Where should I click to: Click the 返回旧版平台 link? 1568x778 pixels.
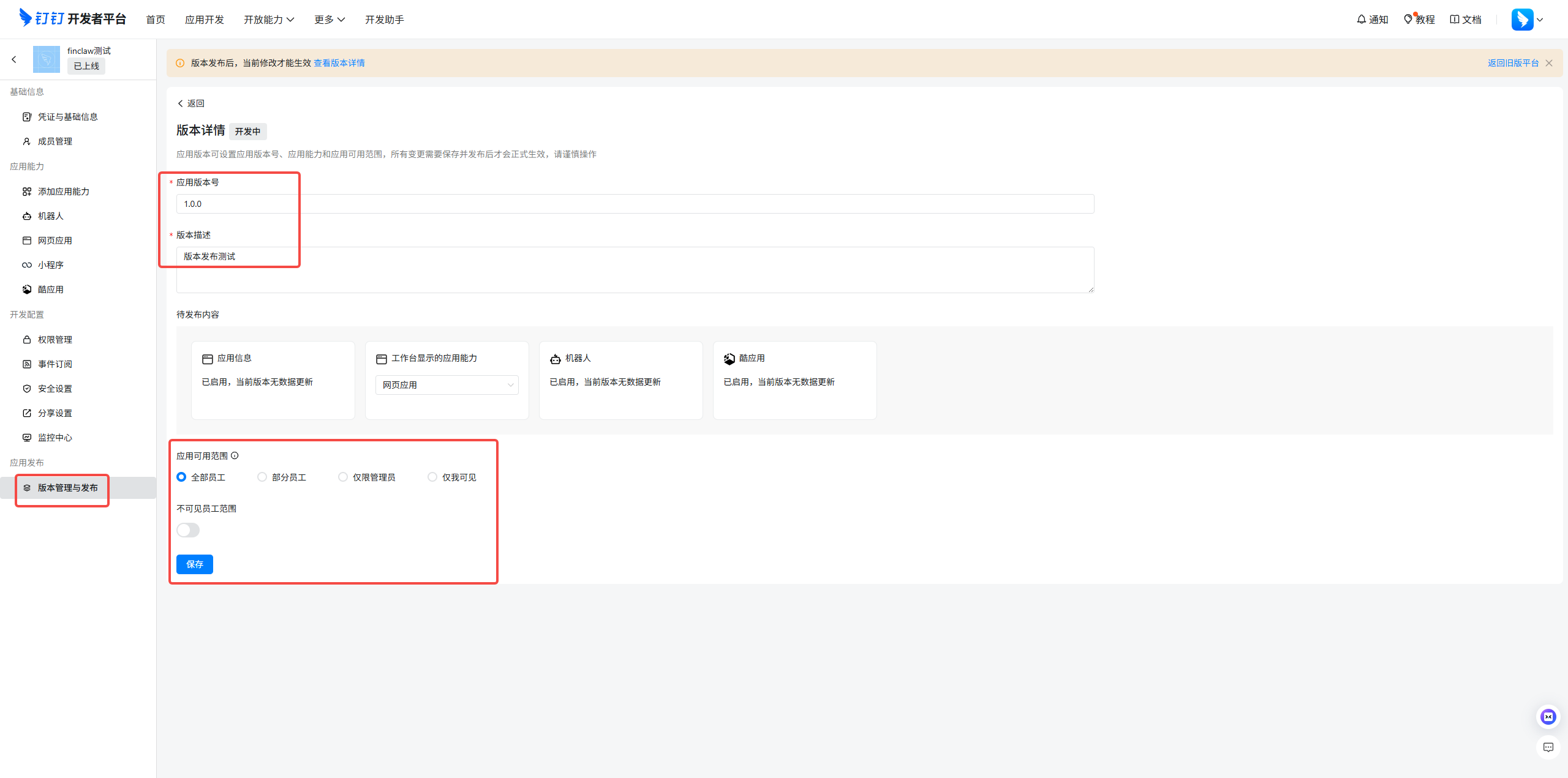(x=1513, y=63)
